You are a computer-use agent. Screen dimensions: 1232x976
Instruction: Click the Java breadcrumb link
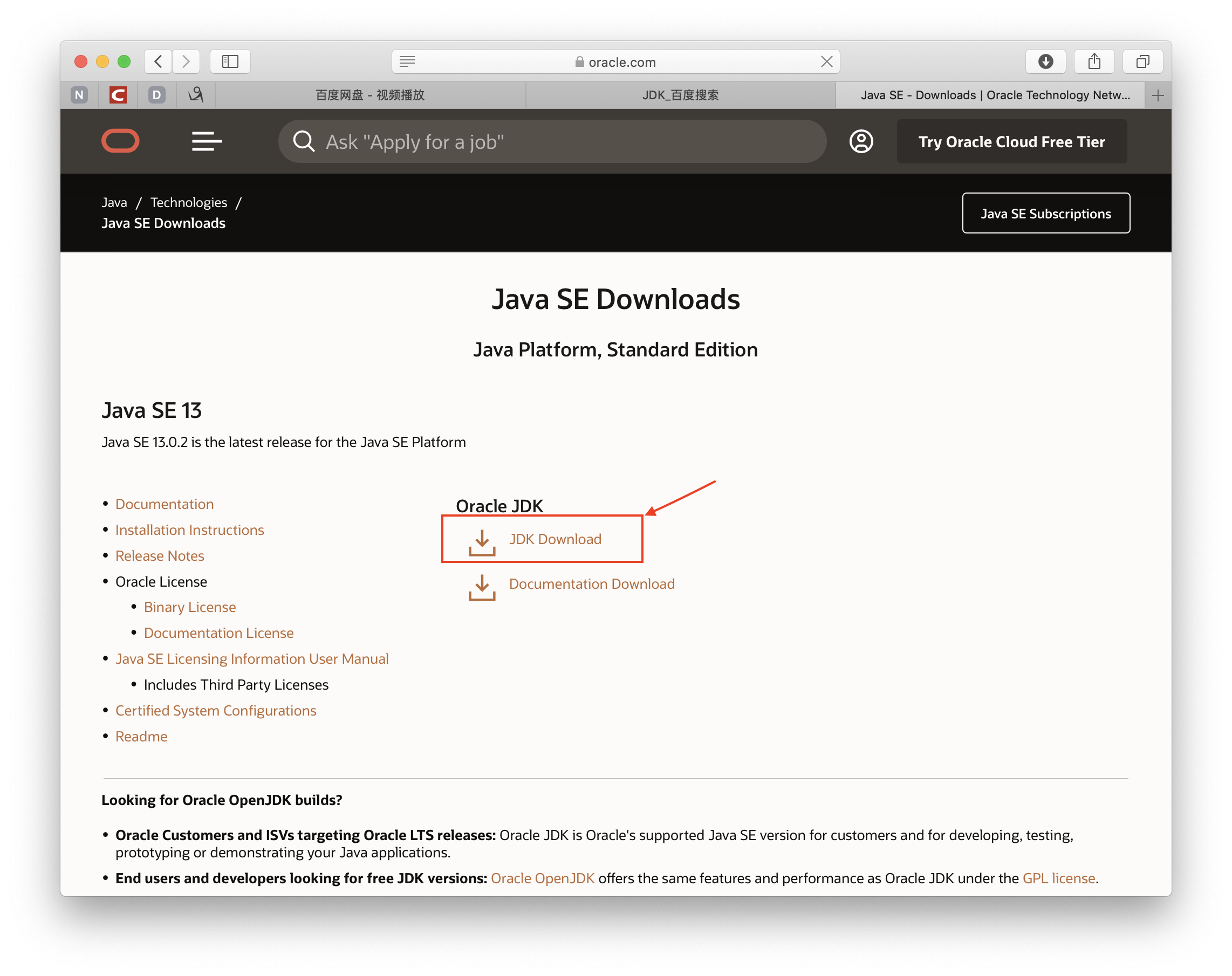(x=114, y=202)
